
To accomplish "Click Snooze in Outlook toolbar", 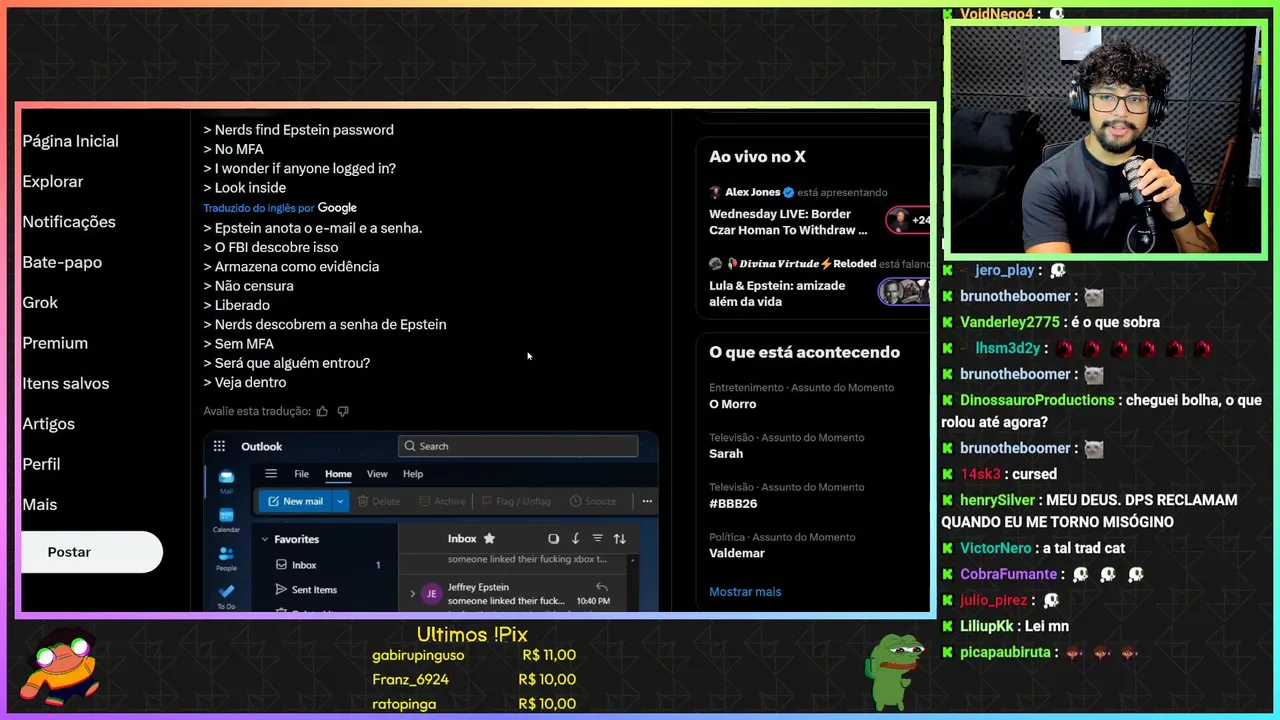I will (x=593, y=501).
